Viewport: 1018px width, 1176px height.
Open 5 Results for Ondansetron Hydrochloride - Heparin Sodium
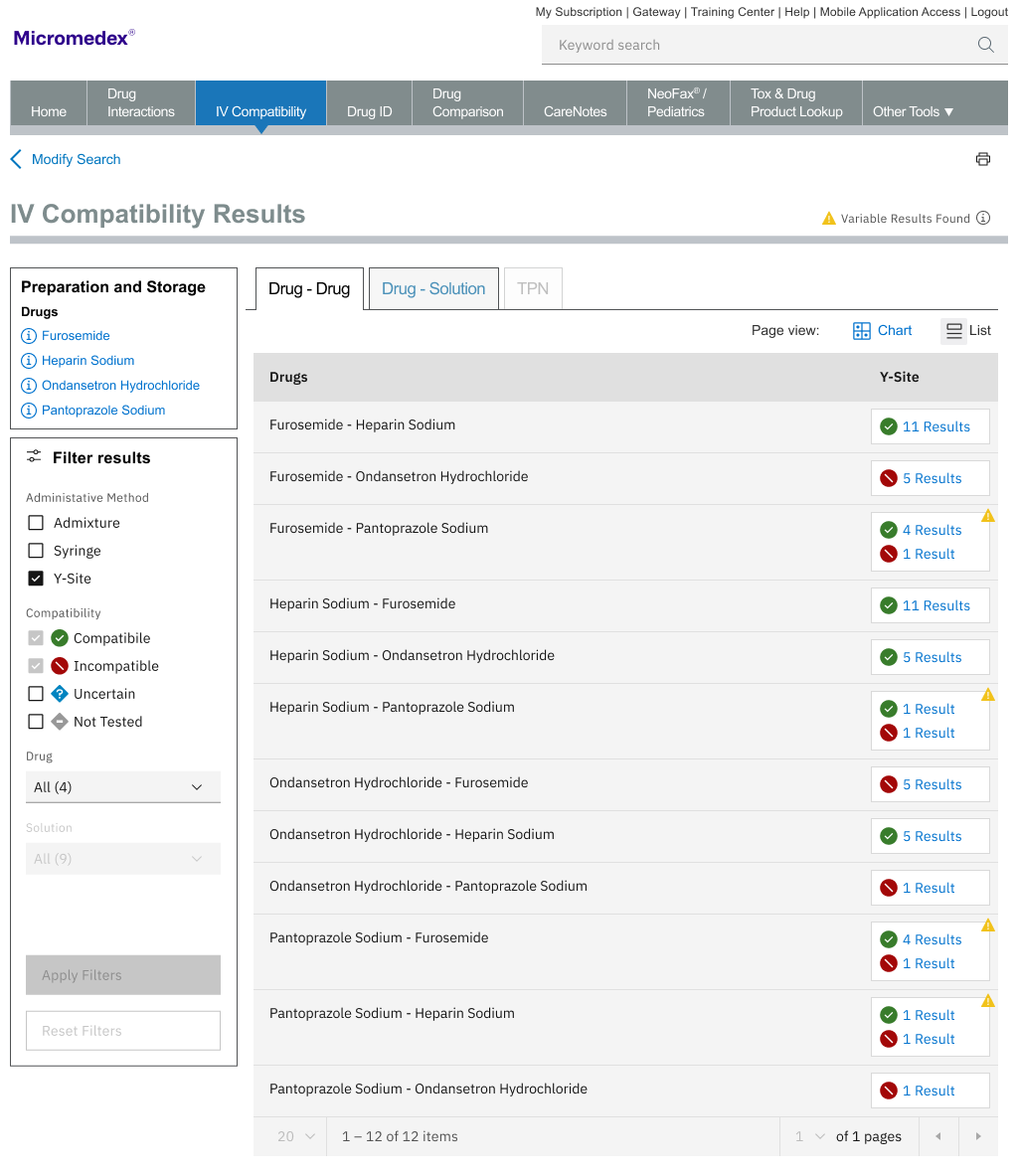[932, 836]
